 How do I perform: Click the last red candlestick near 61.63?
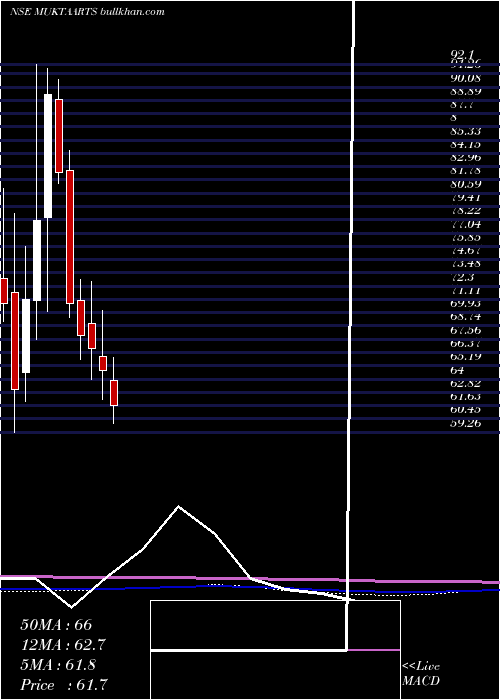(x=114, y=393)
